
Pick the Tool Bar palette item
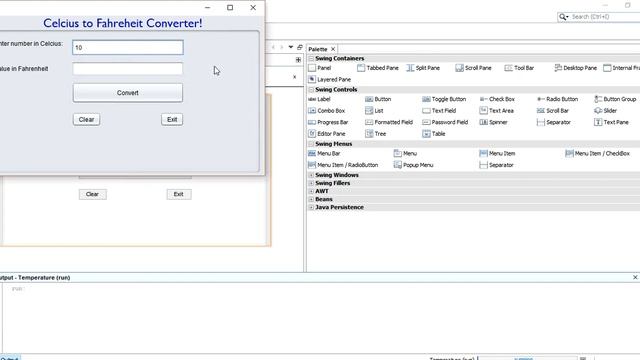pos(519,68)
